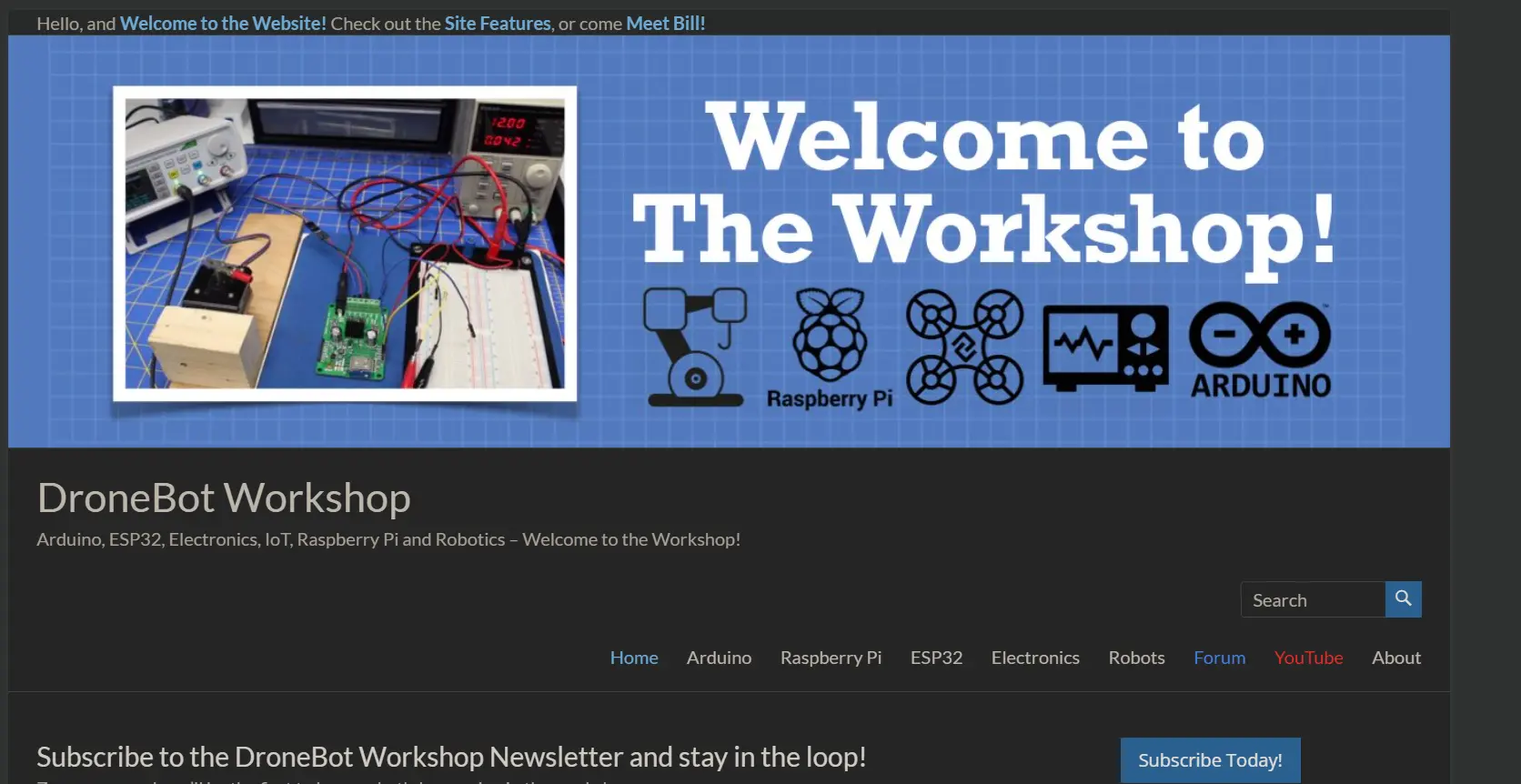1521x784 pixels.
Task: Click the magnifier search button
Action: [1403, 599]
